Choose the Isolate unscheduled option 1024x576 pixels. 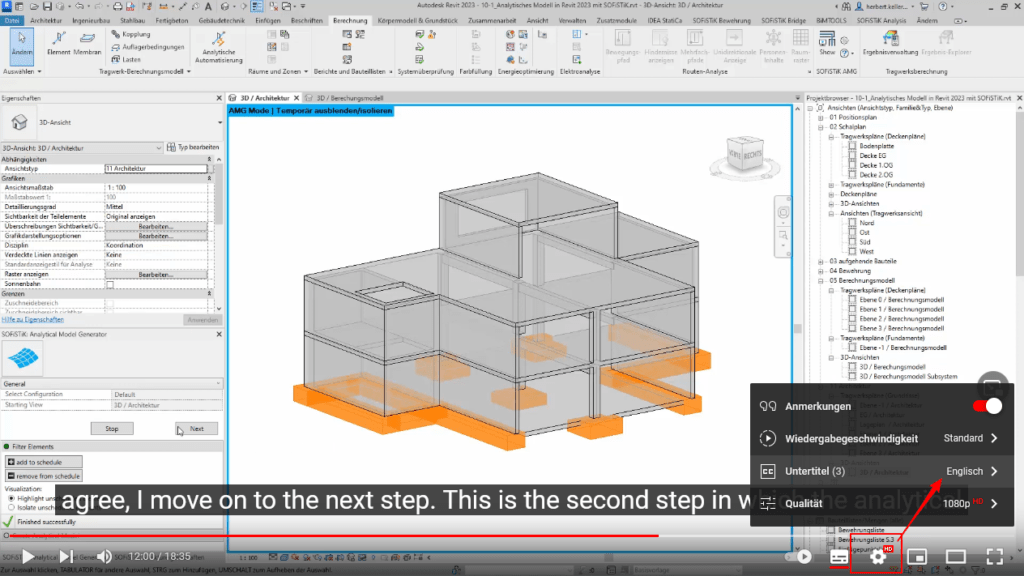click(x=11, y=506)
